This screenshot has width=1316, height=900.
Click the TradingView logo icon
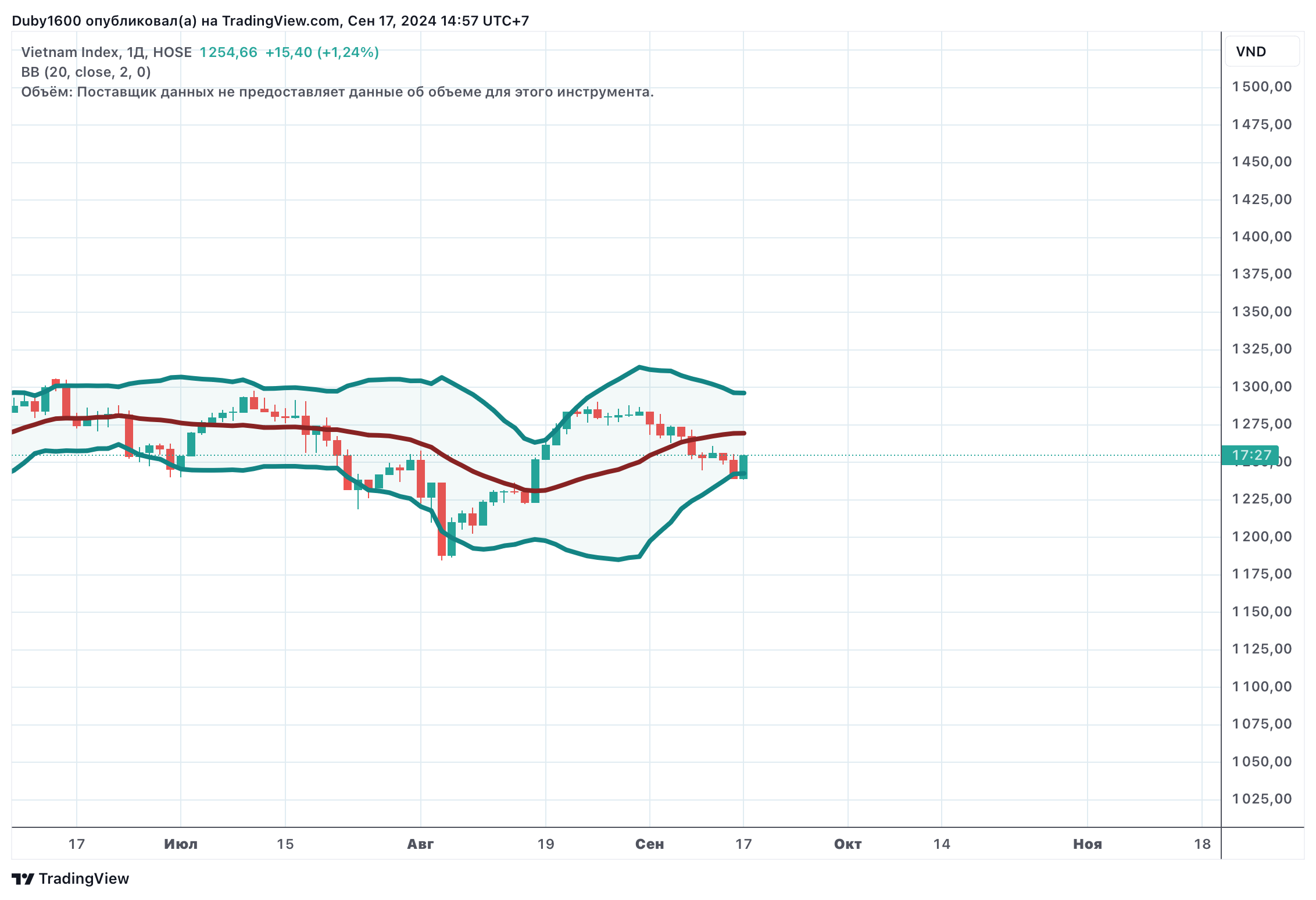23,878
